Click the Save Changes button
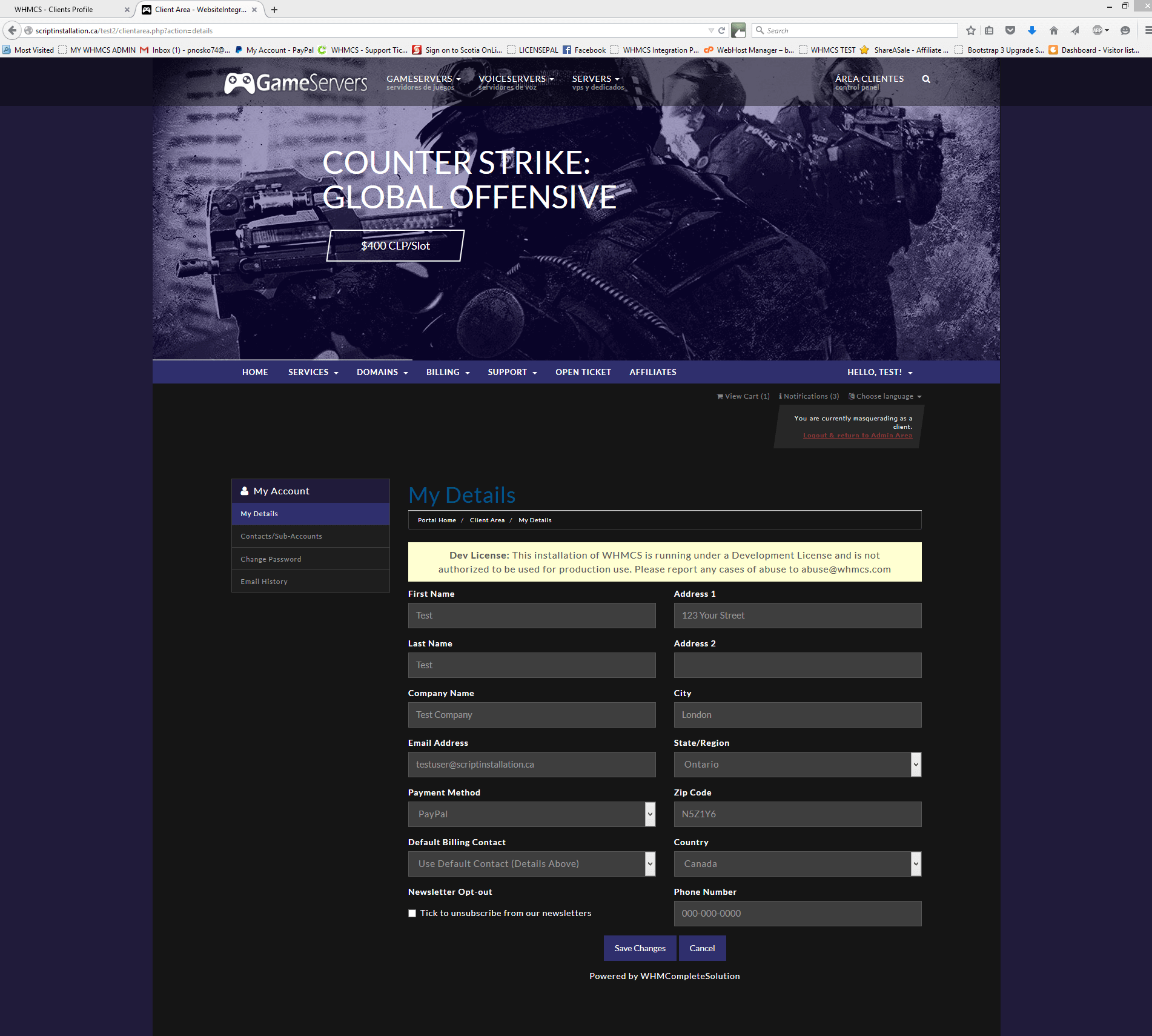This screenshot has width=1152, height=1036. (x=640, y=948)
